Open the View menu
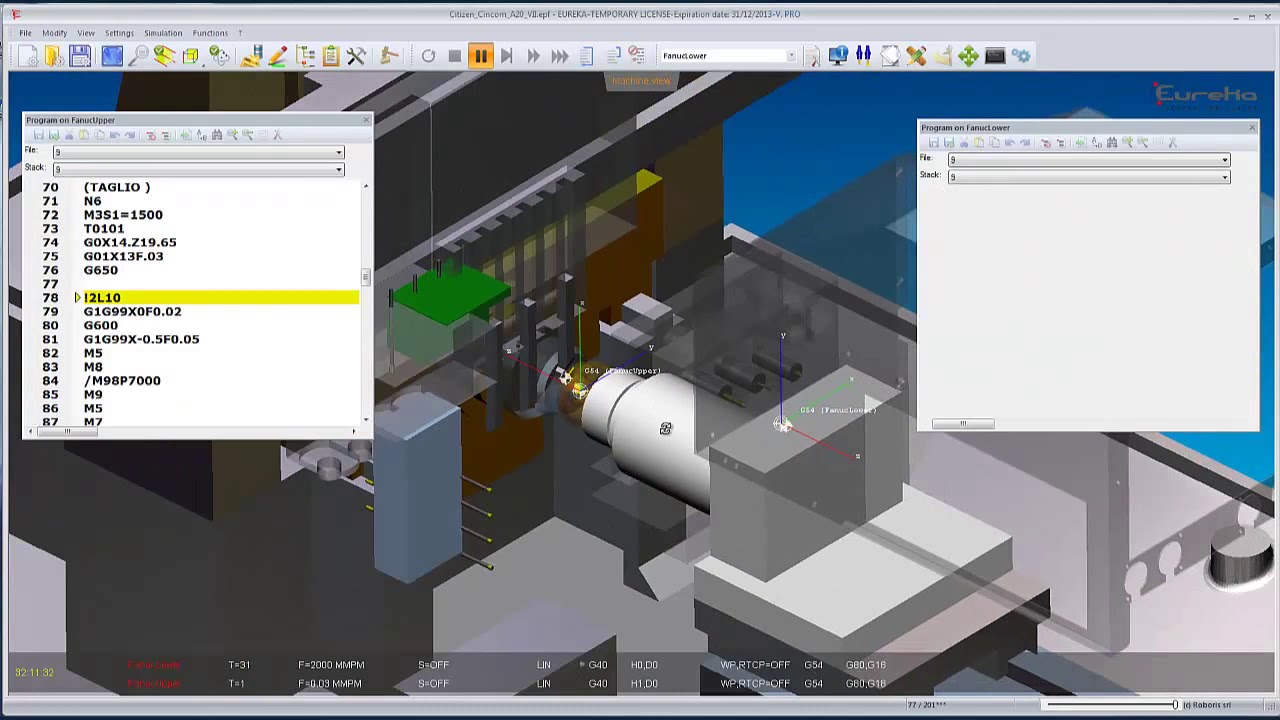Viewport: 1280px width, 720px height. pos(86,33)
